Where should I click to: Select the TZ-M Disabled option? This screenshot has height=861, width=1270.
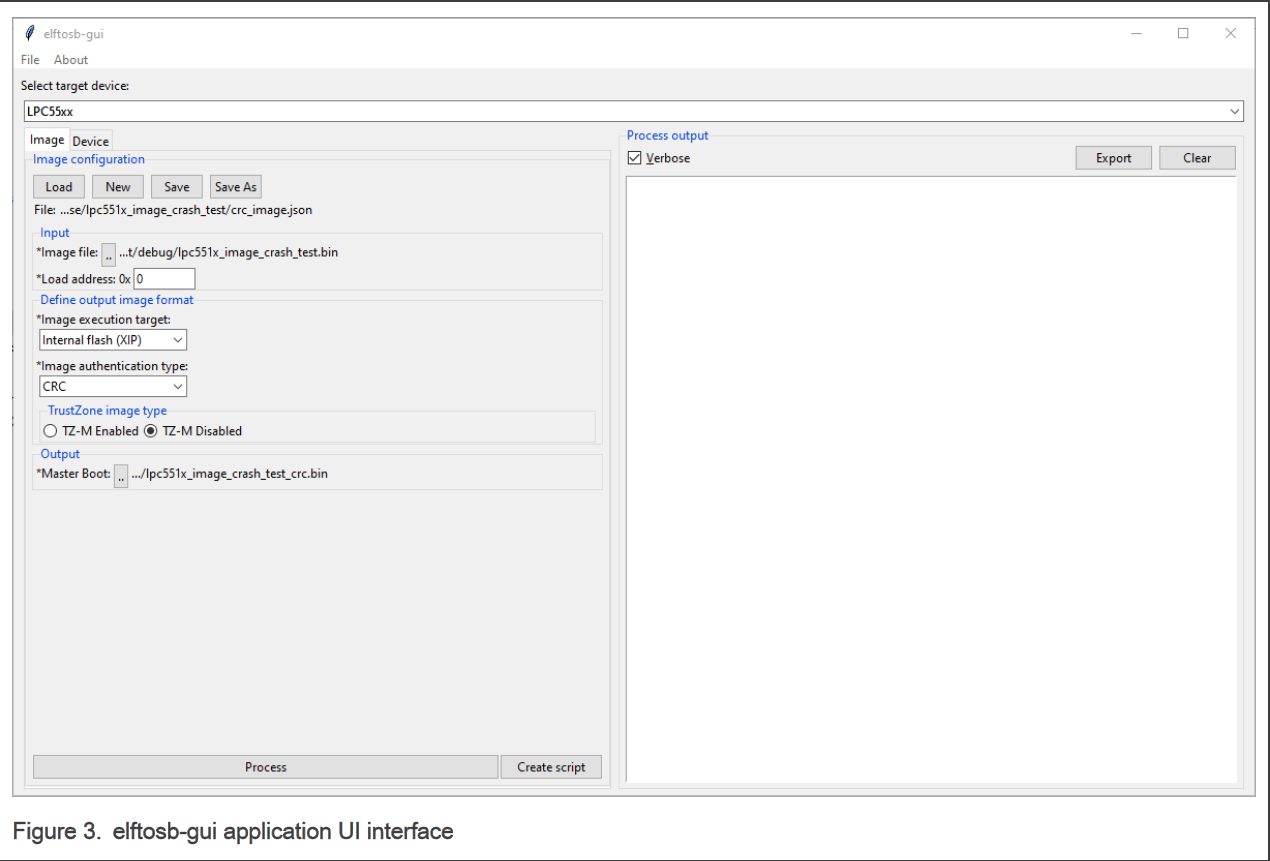[149, 430]
